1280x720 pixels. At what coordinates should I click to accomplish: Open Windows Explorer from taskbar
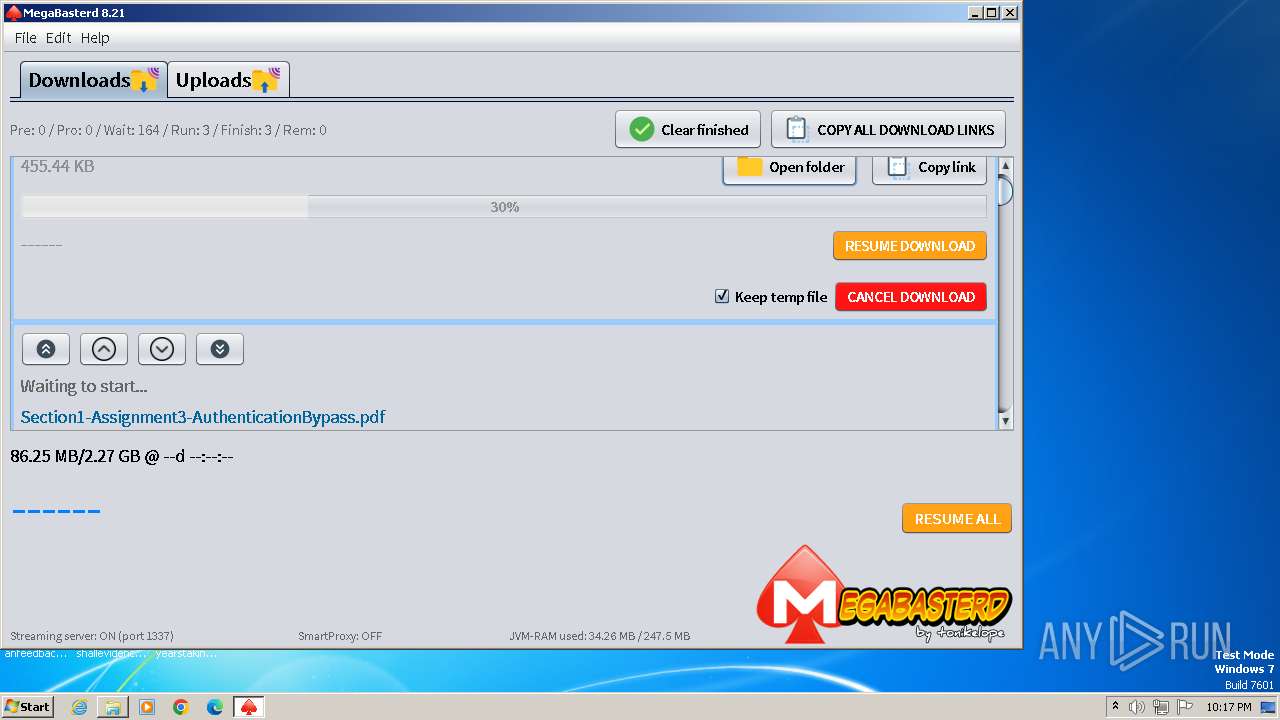[x=113, y=707]
